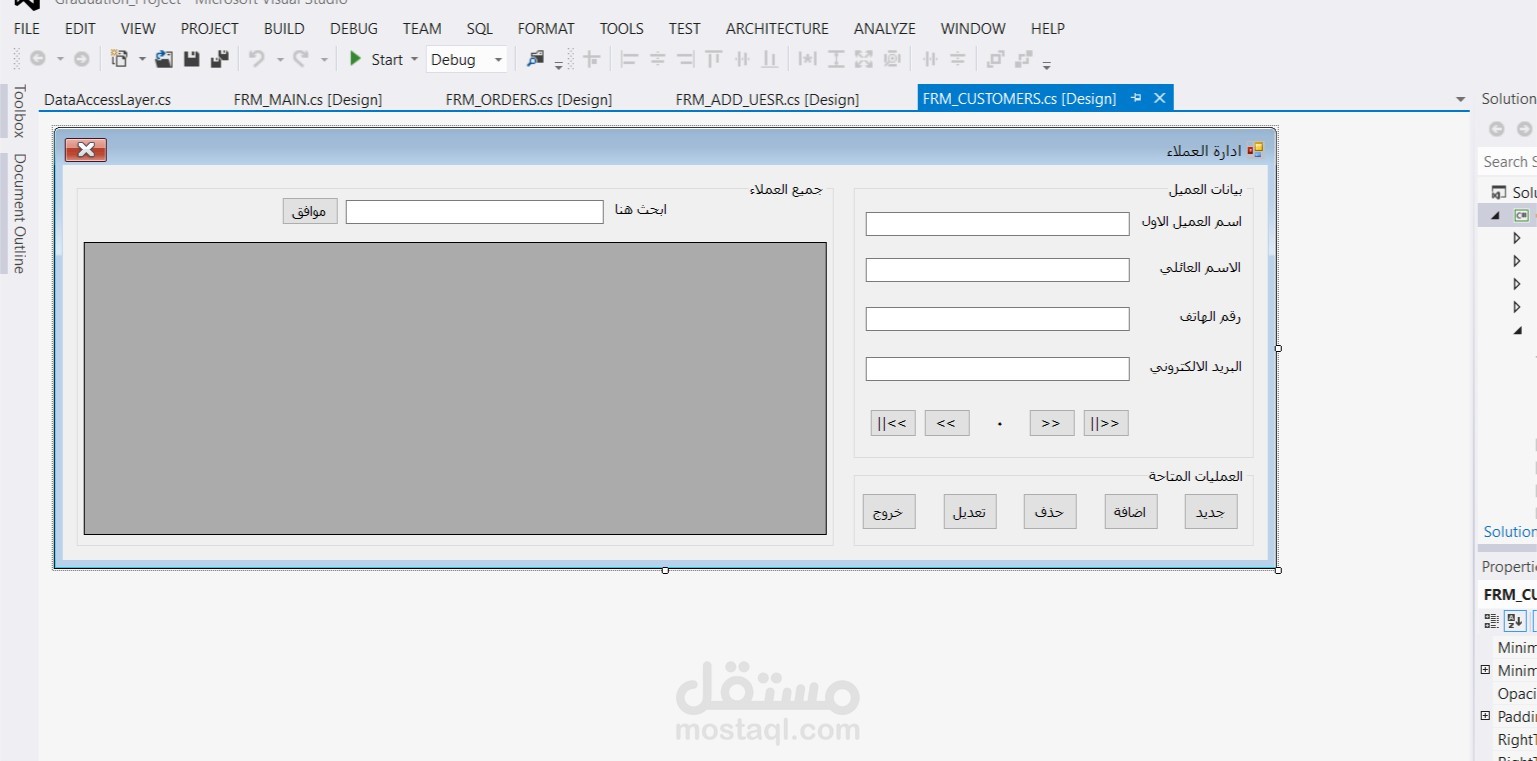
Task: Click the Send to Back icon
Action: [x=1023, y=59]
